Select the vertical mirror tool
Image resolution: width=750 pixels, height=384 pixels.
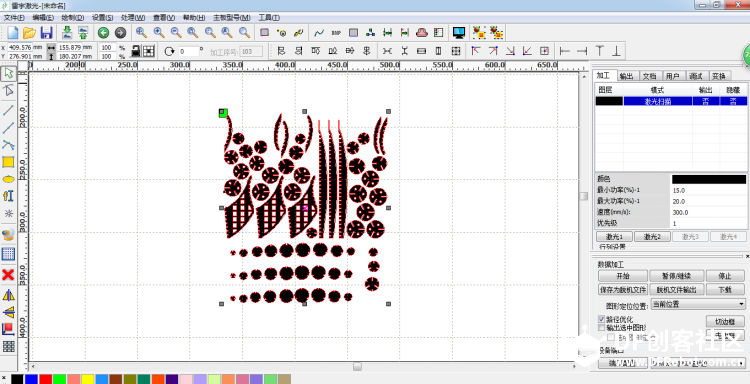click(8, 312)
